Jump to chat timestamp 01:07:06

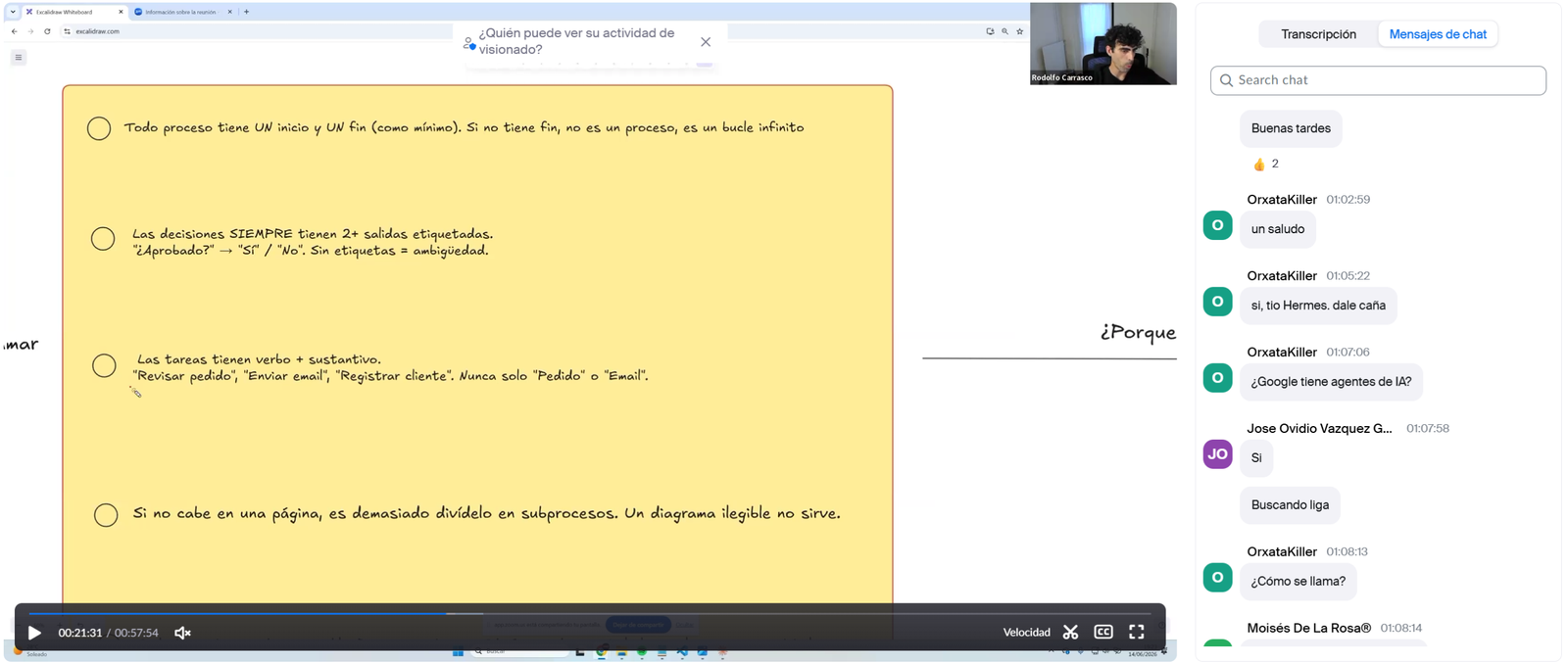pos(1347,352)
